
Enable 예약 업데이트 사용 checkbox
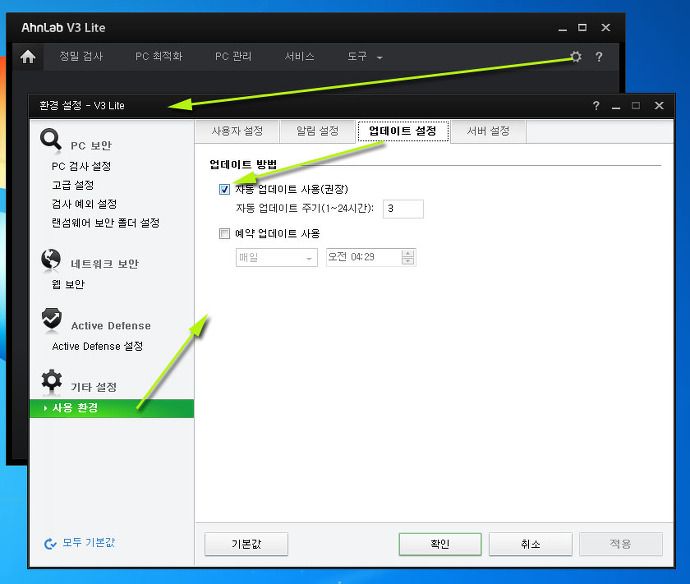(224, 233)
